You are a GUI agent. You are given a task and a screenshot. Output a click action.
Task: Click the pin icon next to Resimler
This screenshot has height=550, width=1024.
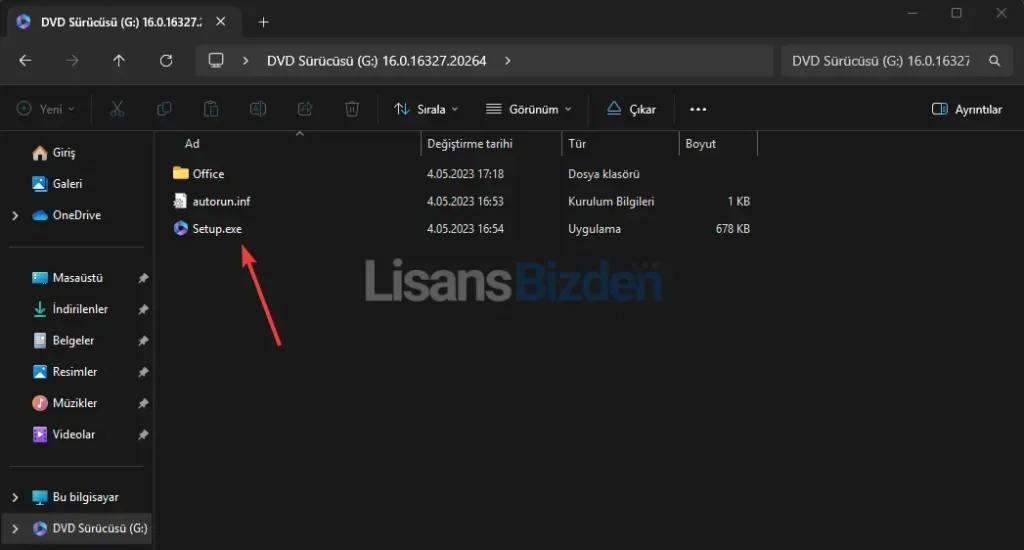coord(143,372)
